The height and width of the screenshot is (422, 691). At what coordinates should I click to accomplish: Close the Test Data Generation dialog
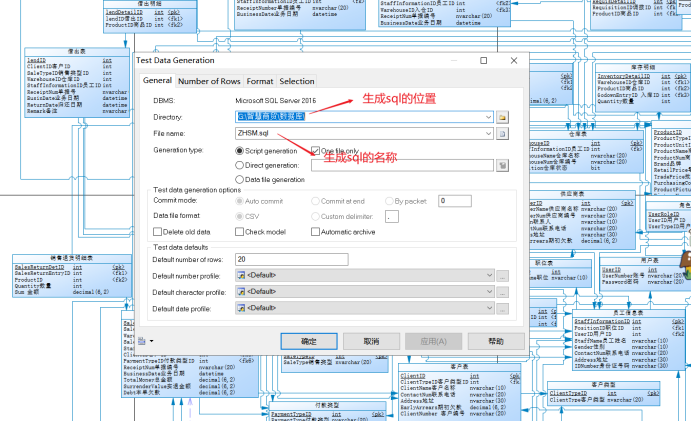(x=514, y=60)
